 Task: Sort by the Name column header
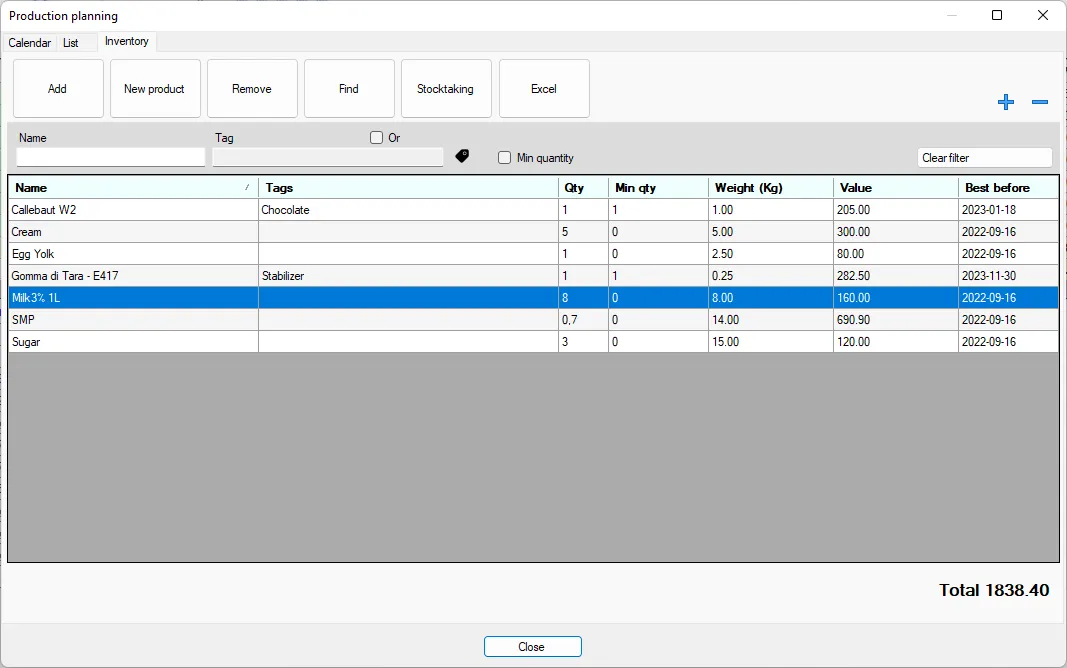click(x=133, y=187)
